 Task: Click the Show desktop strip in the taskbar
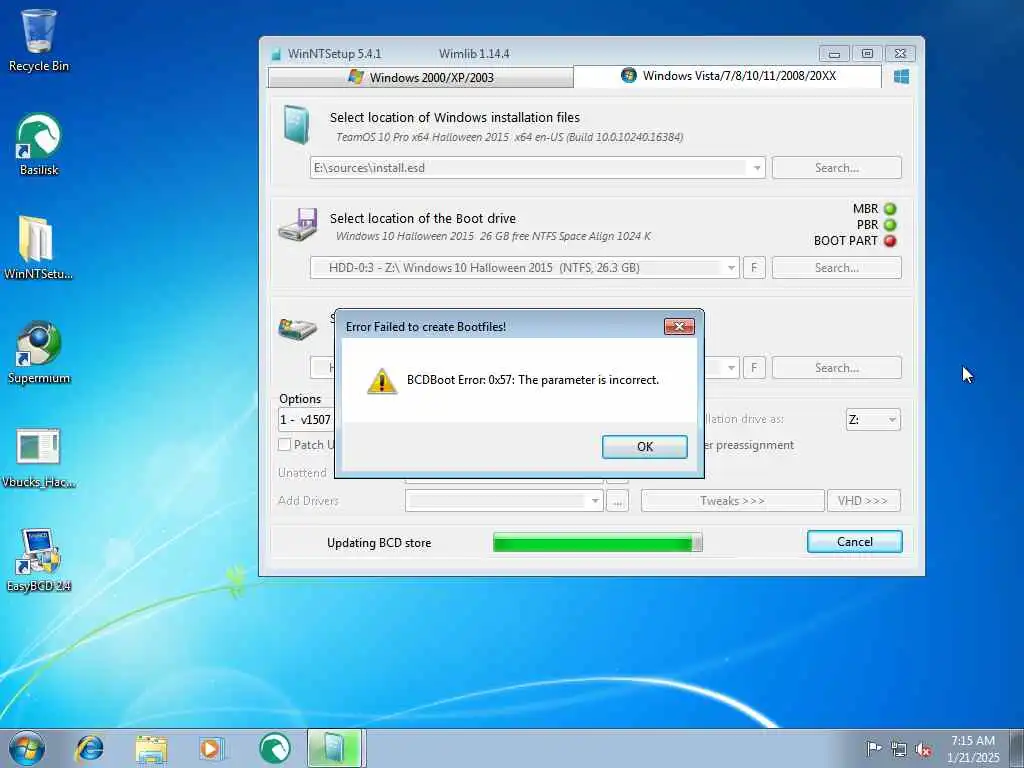(1018, 748)
